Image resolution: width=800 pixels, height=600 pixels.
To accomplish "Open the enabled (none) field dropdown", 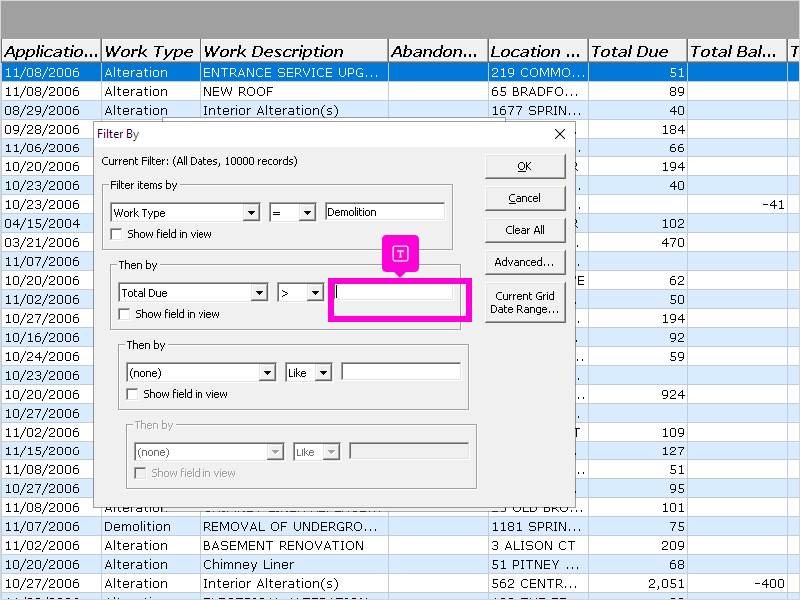I will [267, 372].
